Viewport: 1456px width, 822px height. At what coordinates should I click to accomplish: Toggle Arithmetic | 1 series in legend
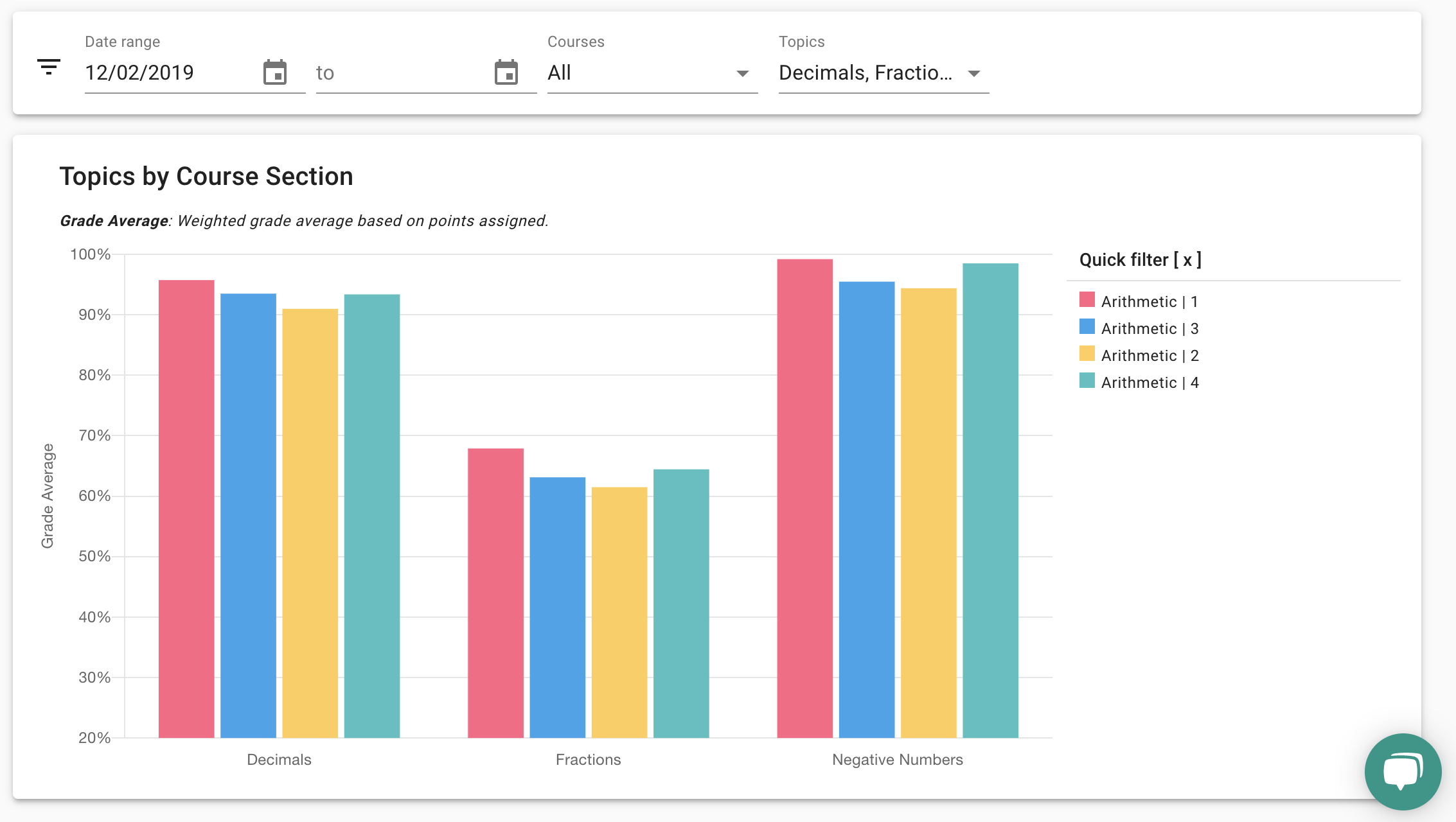pyautogui.click(x=1149, y=302)
